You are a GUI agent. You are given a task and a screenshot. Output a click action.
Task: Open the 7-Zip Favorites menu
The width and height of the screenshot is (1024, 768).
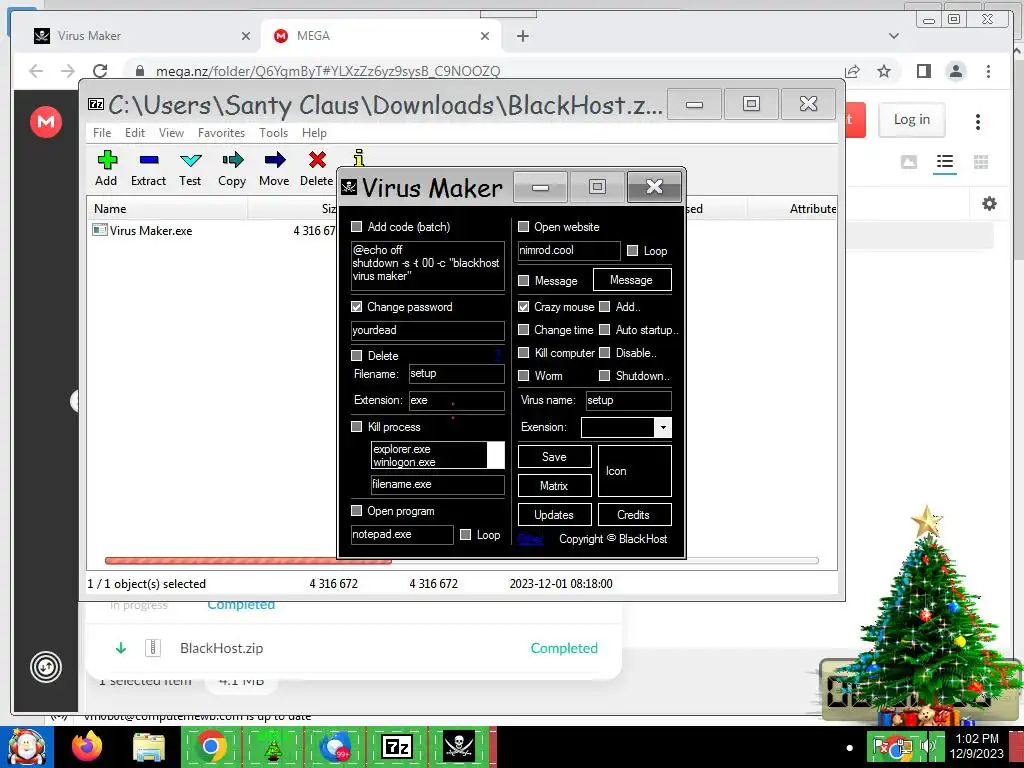tap(221, 133)
